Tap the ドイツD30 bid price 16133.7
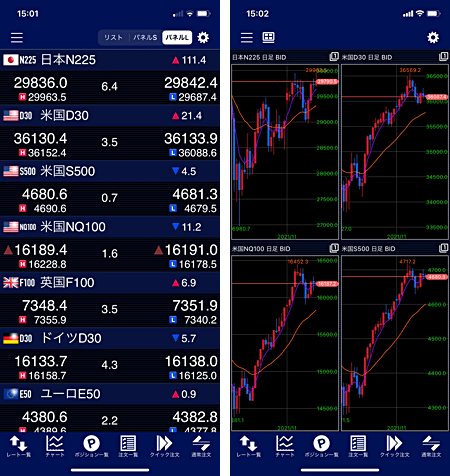Viewport: 450px width, 476px height. click(x=41, y=361)
